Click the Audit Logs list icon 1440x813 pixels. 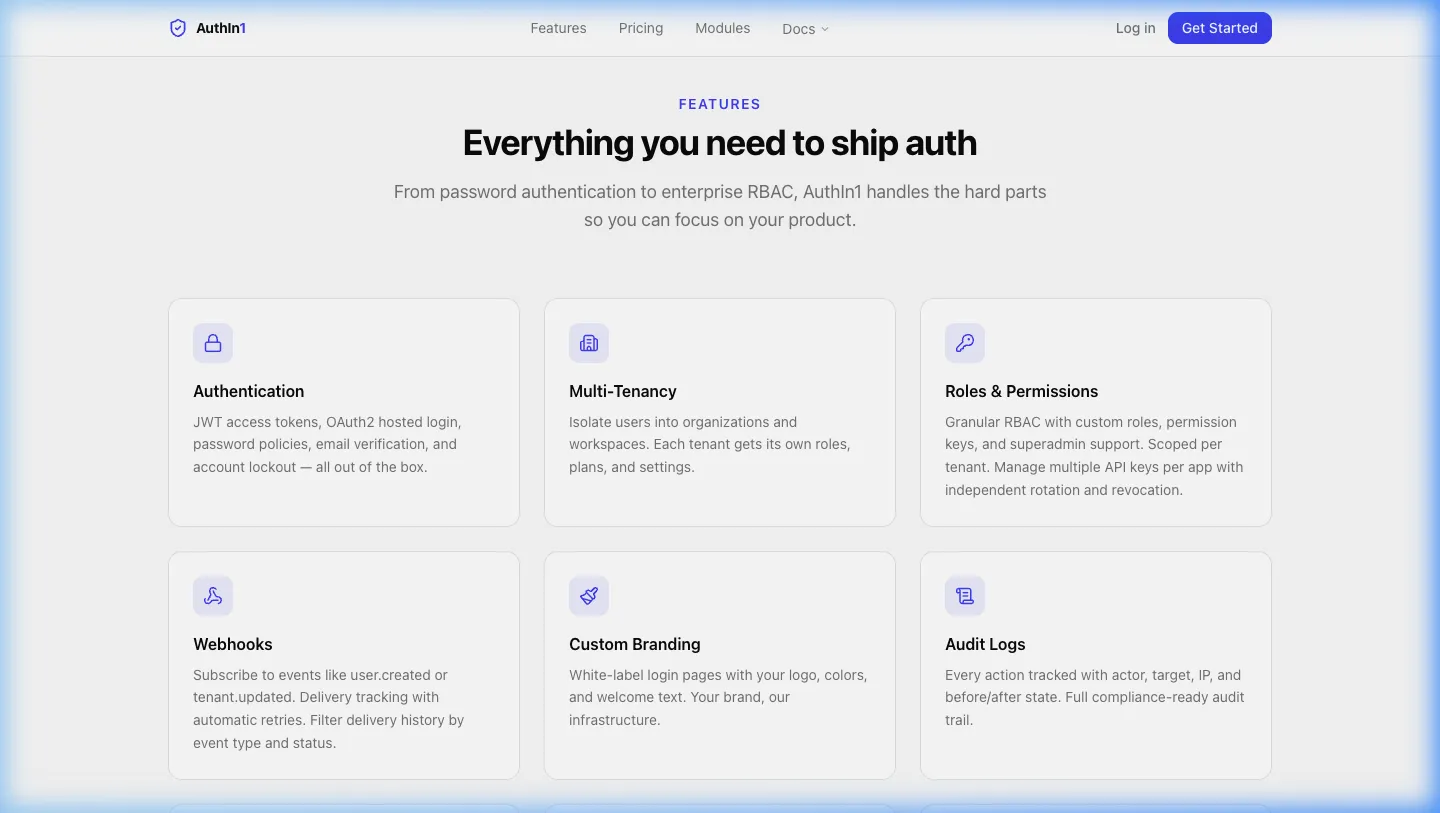tap(965, 595)
